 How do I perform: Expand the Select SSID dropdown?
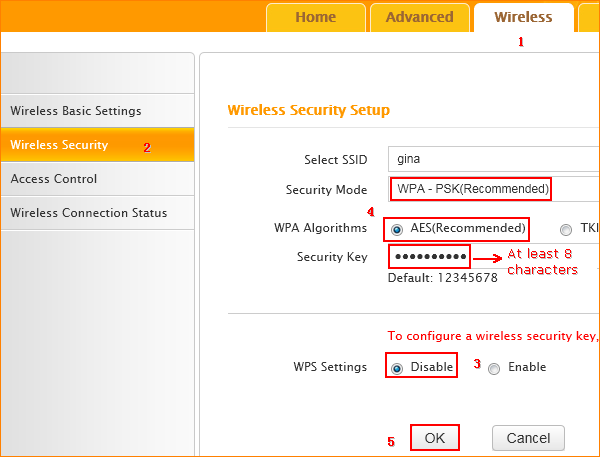point(494,159)
